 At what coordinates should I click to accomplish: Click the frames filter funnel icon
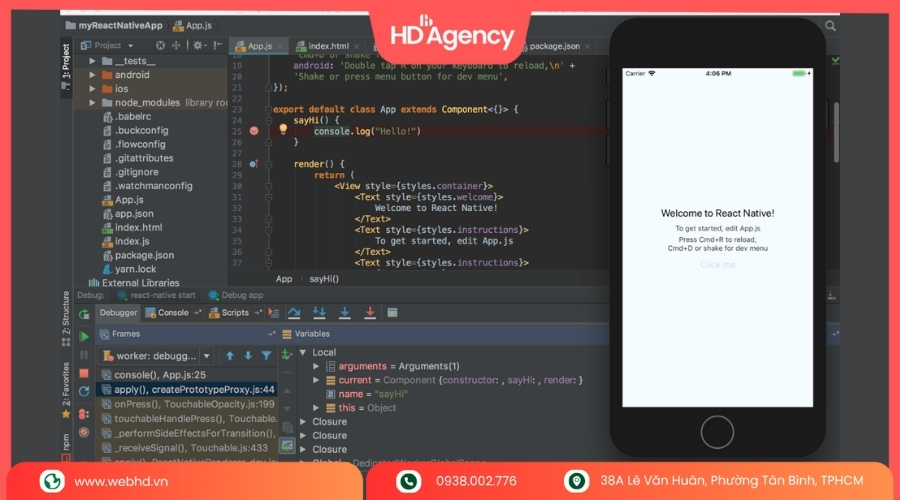(266, 356)
